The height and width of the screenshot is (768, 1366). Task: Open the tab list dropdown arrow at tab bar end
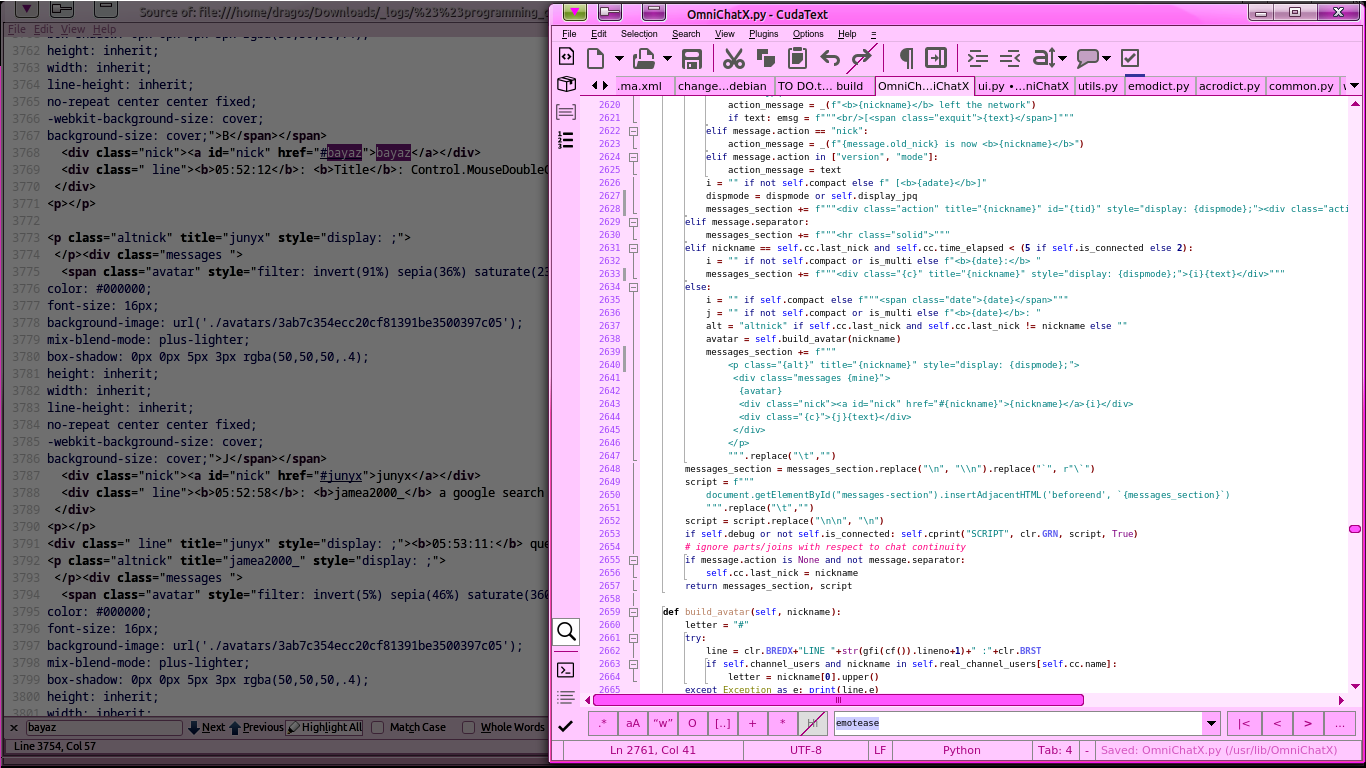point(1355,86)
